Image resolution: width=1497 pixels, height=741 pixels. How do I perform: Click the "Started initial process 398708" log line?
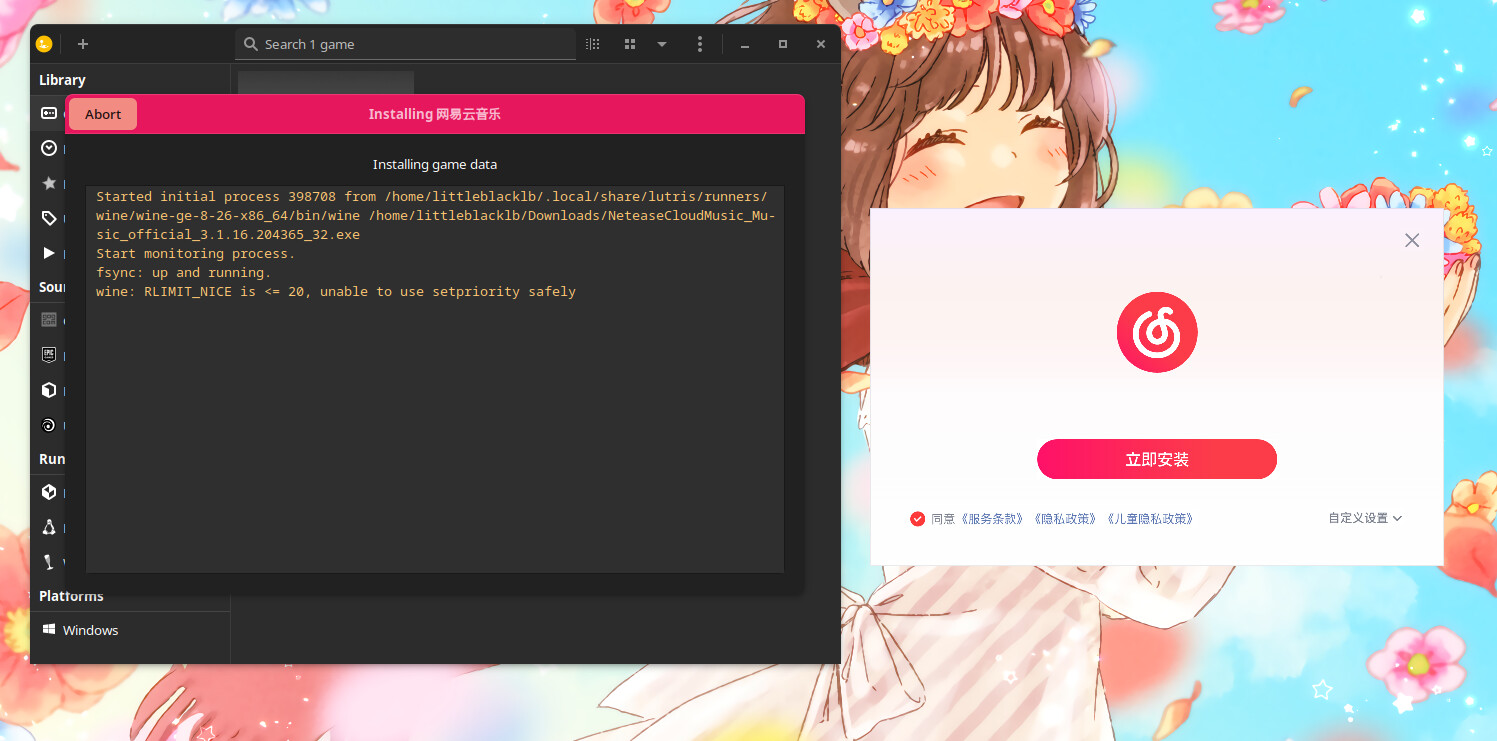click(435, 215)
